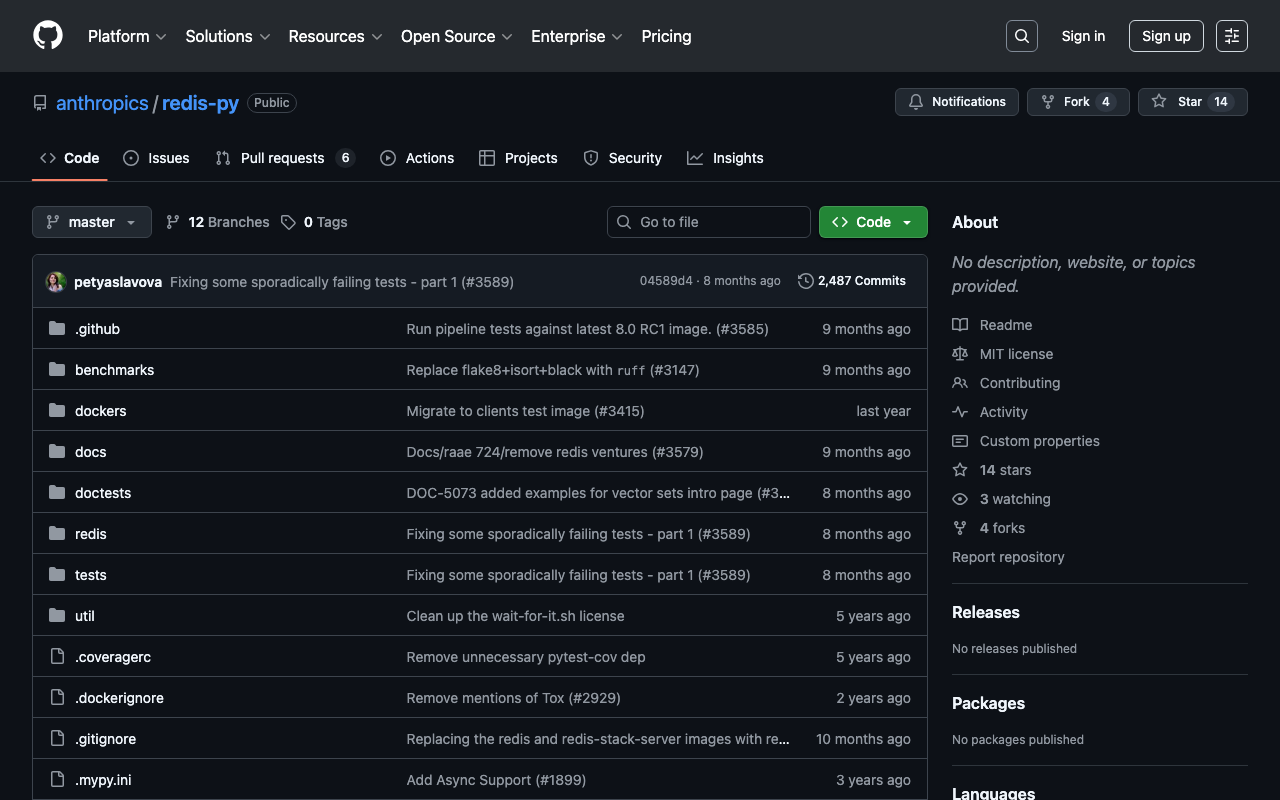
Task: Click the .coveragerc file icon
Action: (57, 657)
